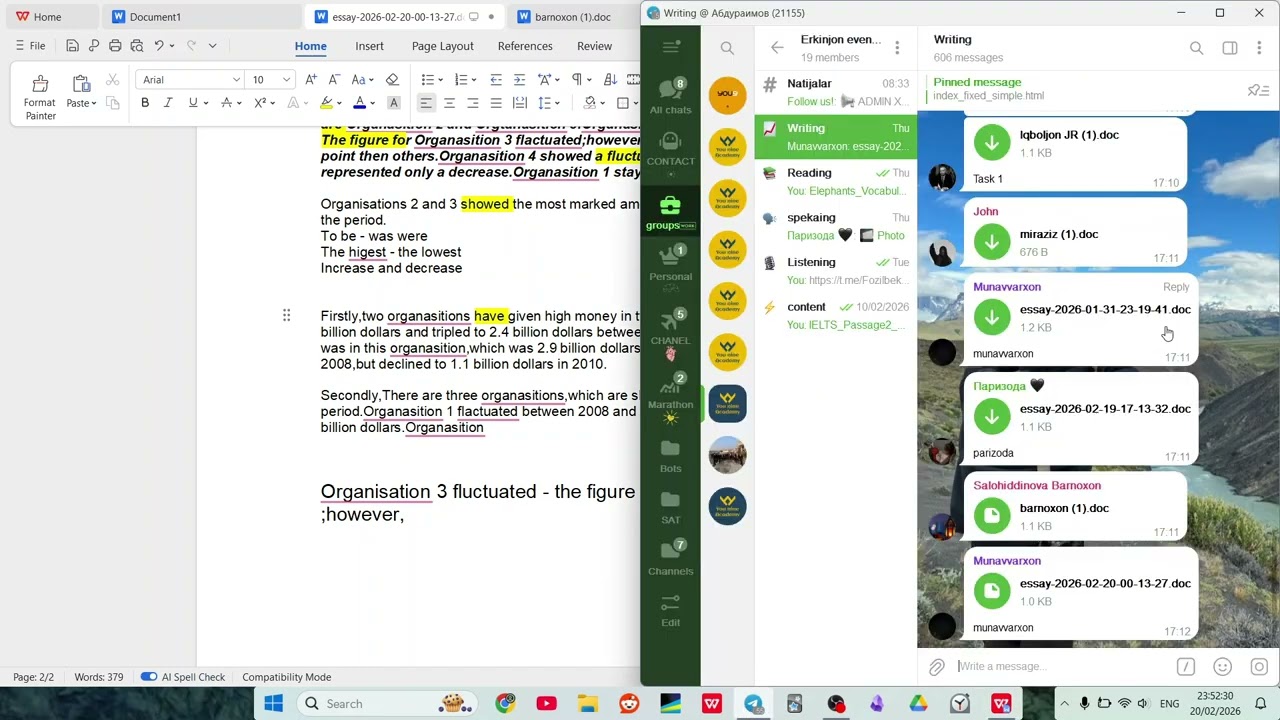1280x720 pixels.
Task: Click the attach paperclip icon in message box
Action: point(936,667)
